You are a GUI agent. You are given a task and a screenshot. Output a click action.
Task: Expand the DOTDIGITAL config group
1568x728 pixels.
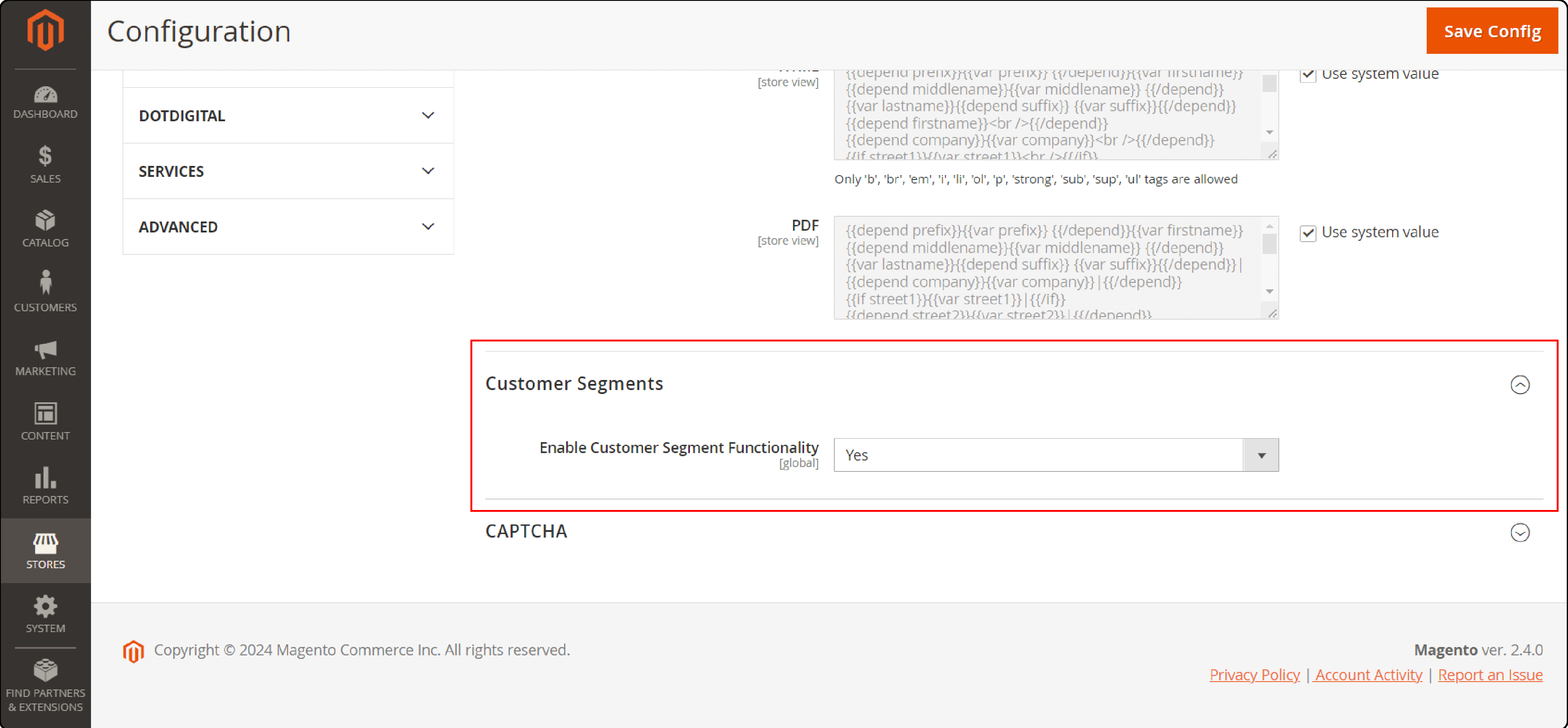[288, 115]
